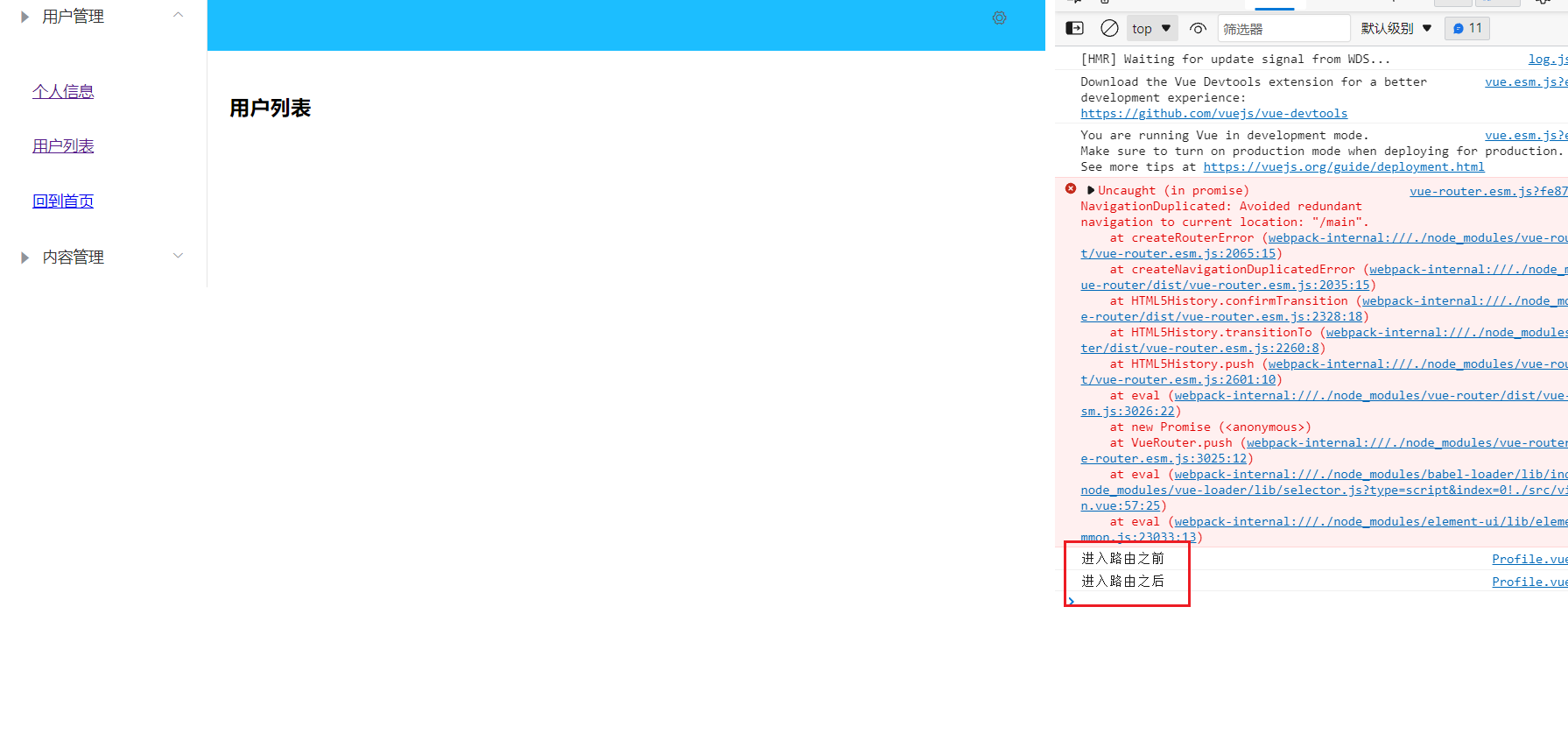This screenshot has width=1568, height=734.
Task: Expand the 内容管理 submenu with its chevron
Action: [x=179, y=256]
